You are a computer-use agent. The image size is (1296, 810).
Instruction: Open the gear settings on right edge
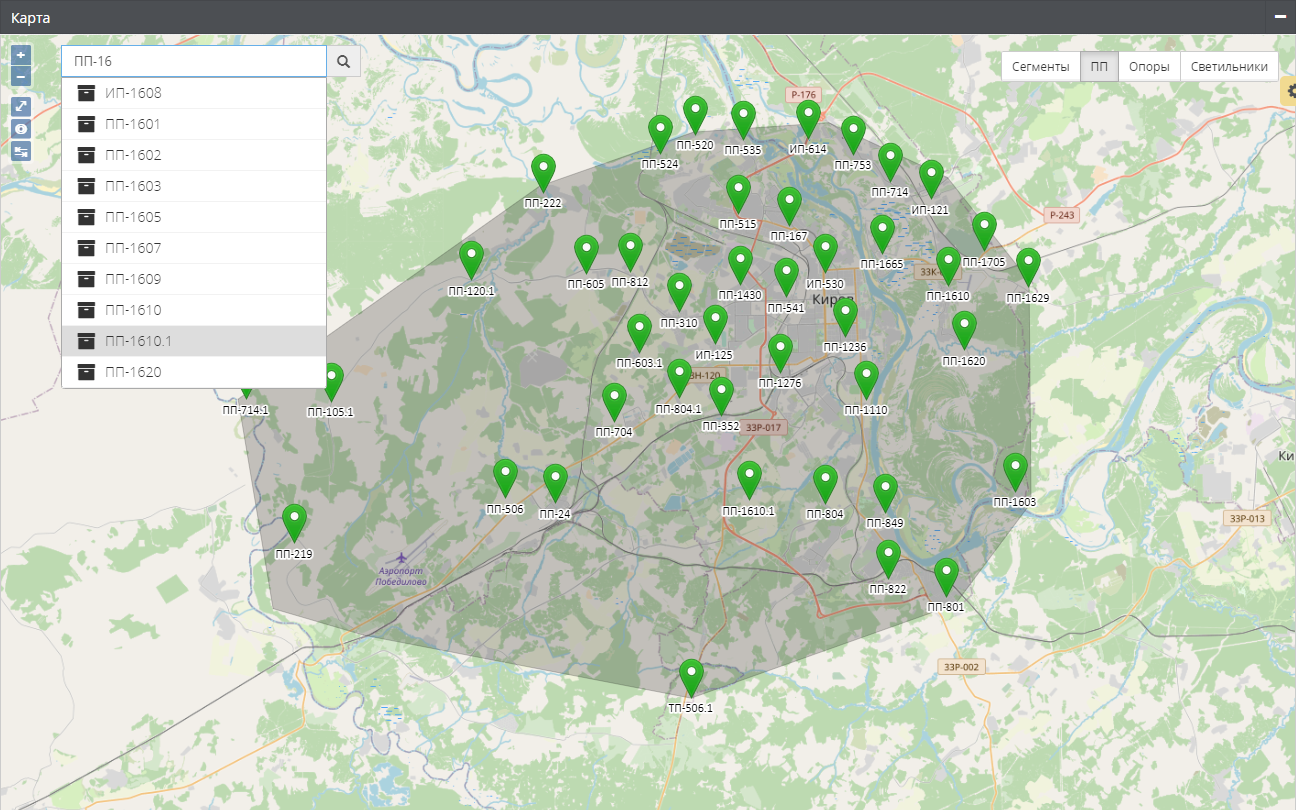[1288, 91]
